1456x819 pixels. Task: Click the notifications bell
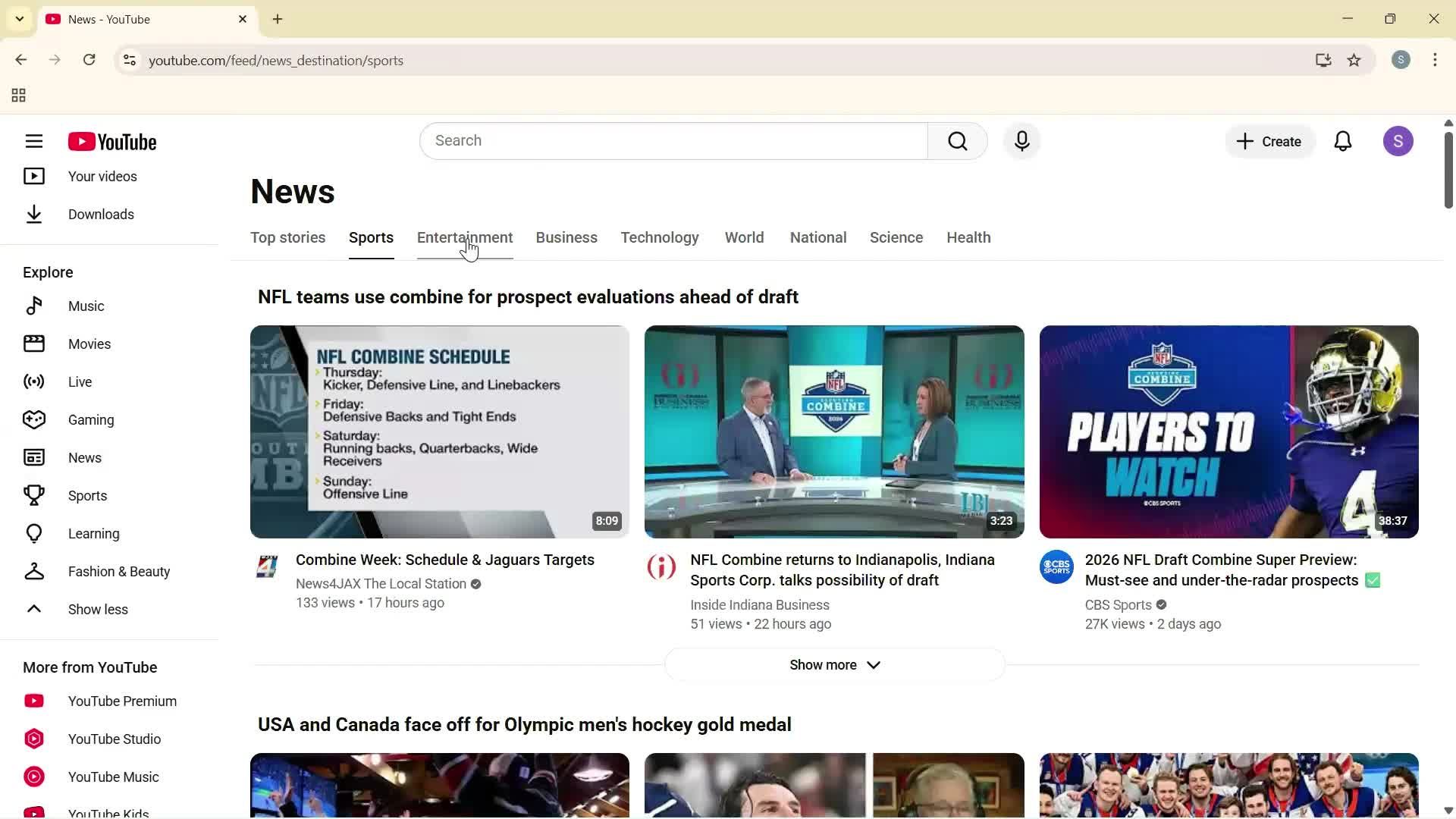coord(1342,141)
